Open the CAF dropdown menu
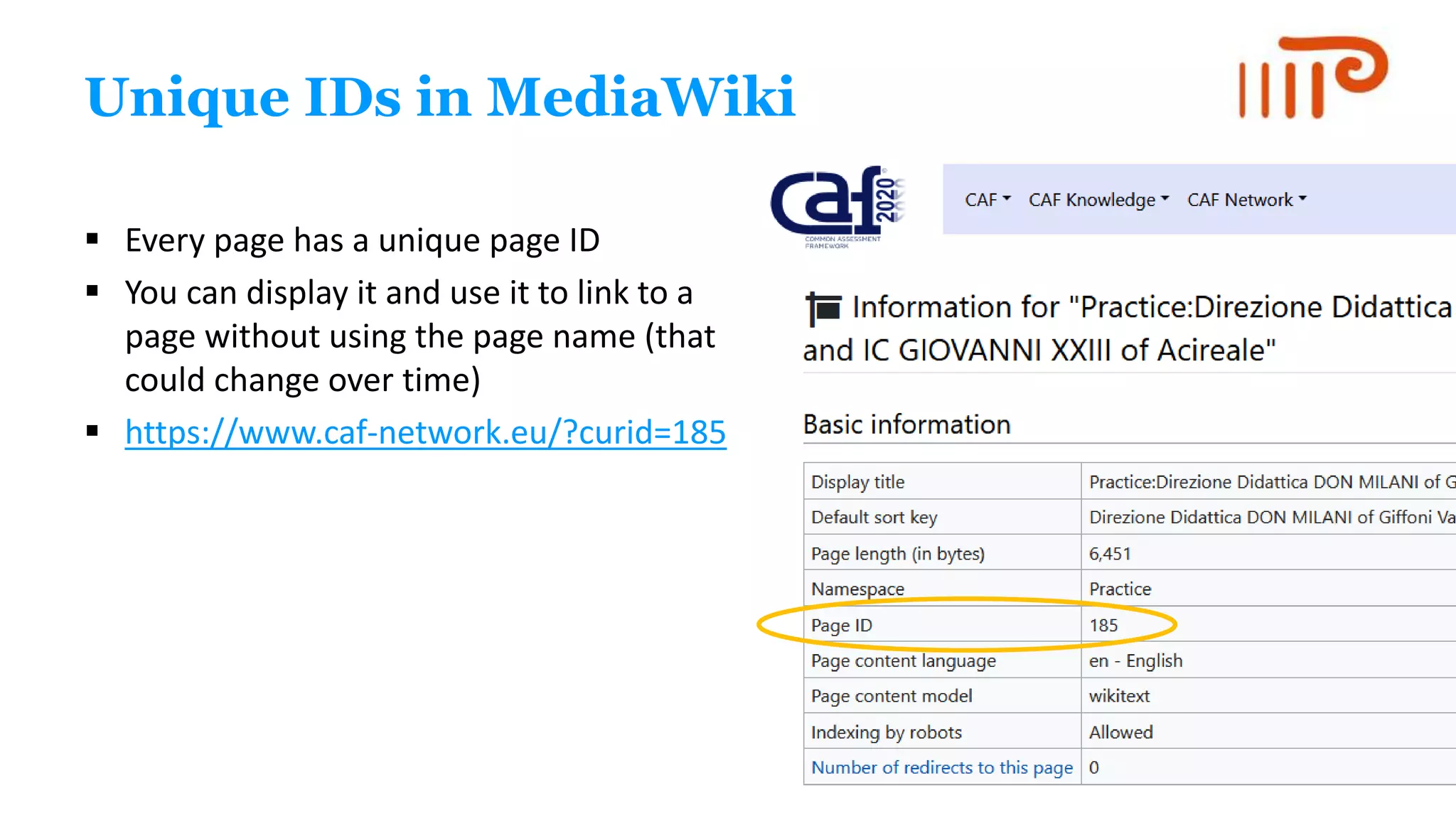 987,200
